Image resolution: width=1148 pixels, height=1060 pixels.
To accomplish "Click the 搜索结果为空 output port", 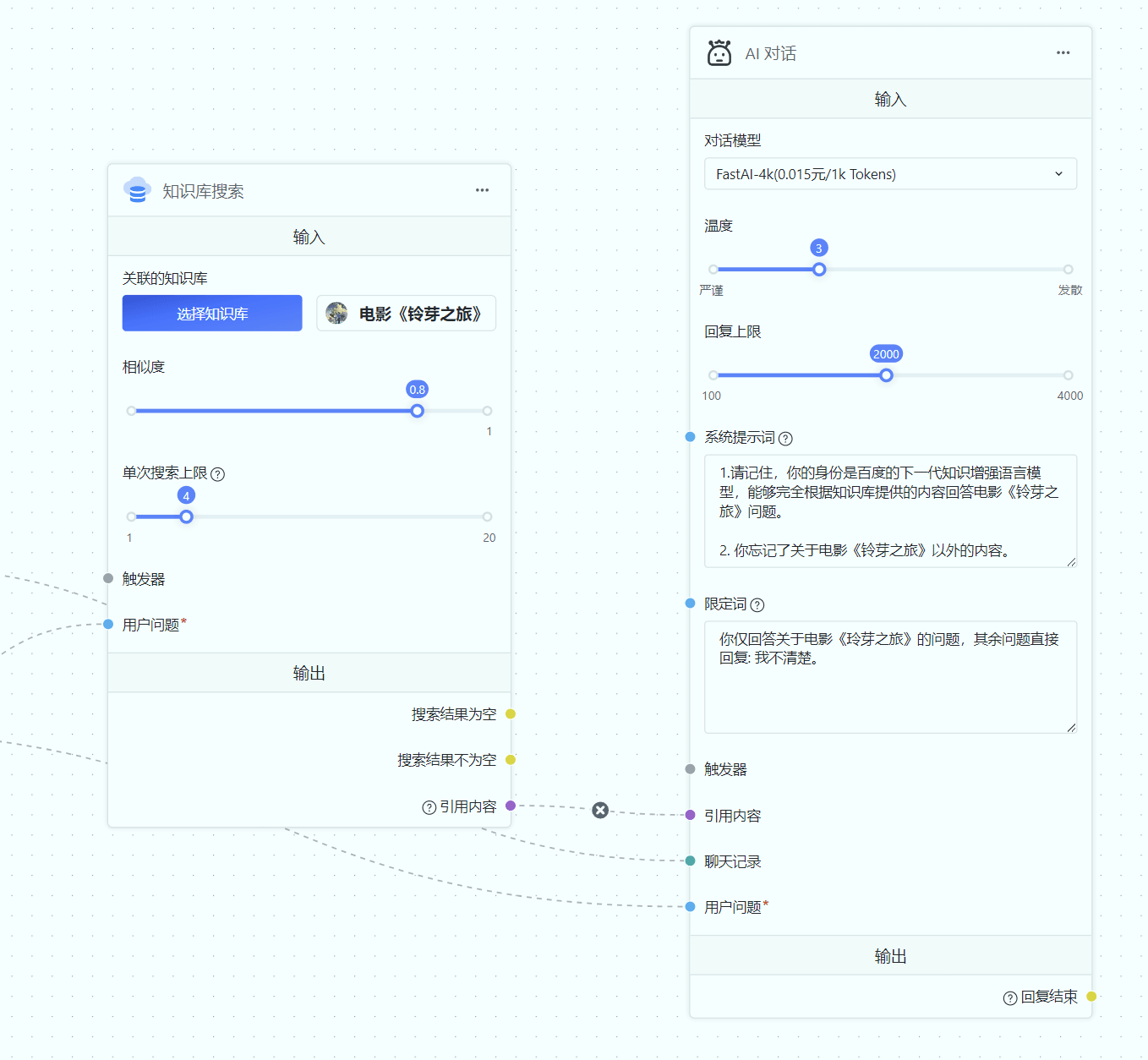I will (x=511, y=714).
